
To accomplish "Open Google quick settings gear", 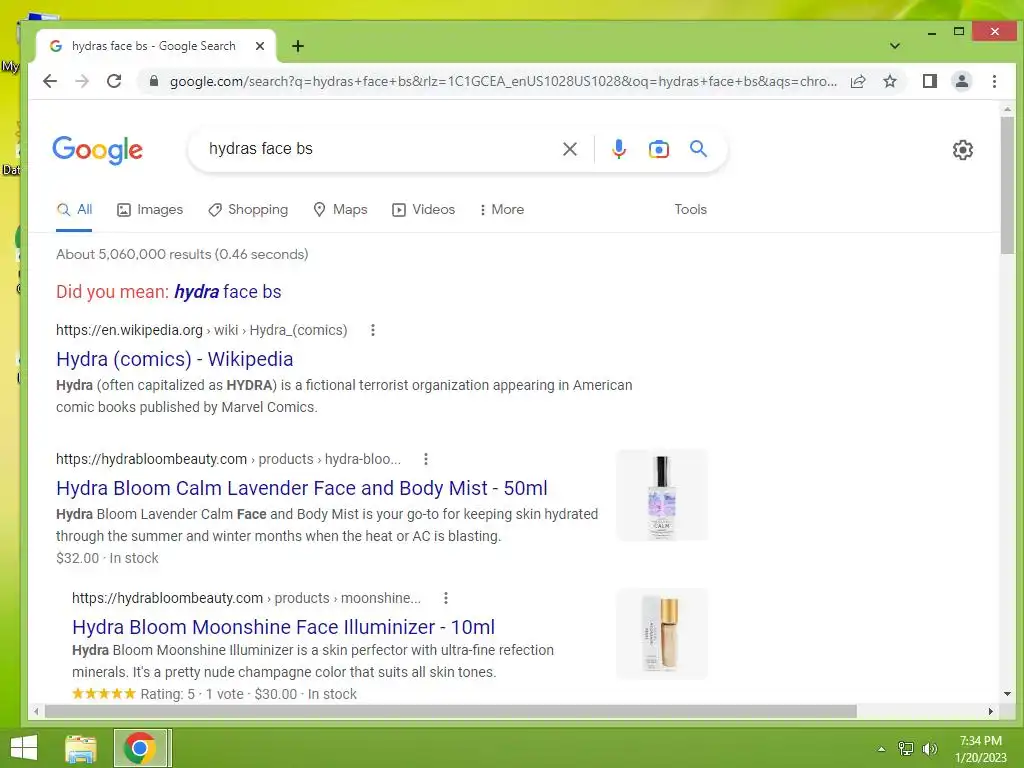I will pyautogui.click(x=962, y=150).
